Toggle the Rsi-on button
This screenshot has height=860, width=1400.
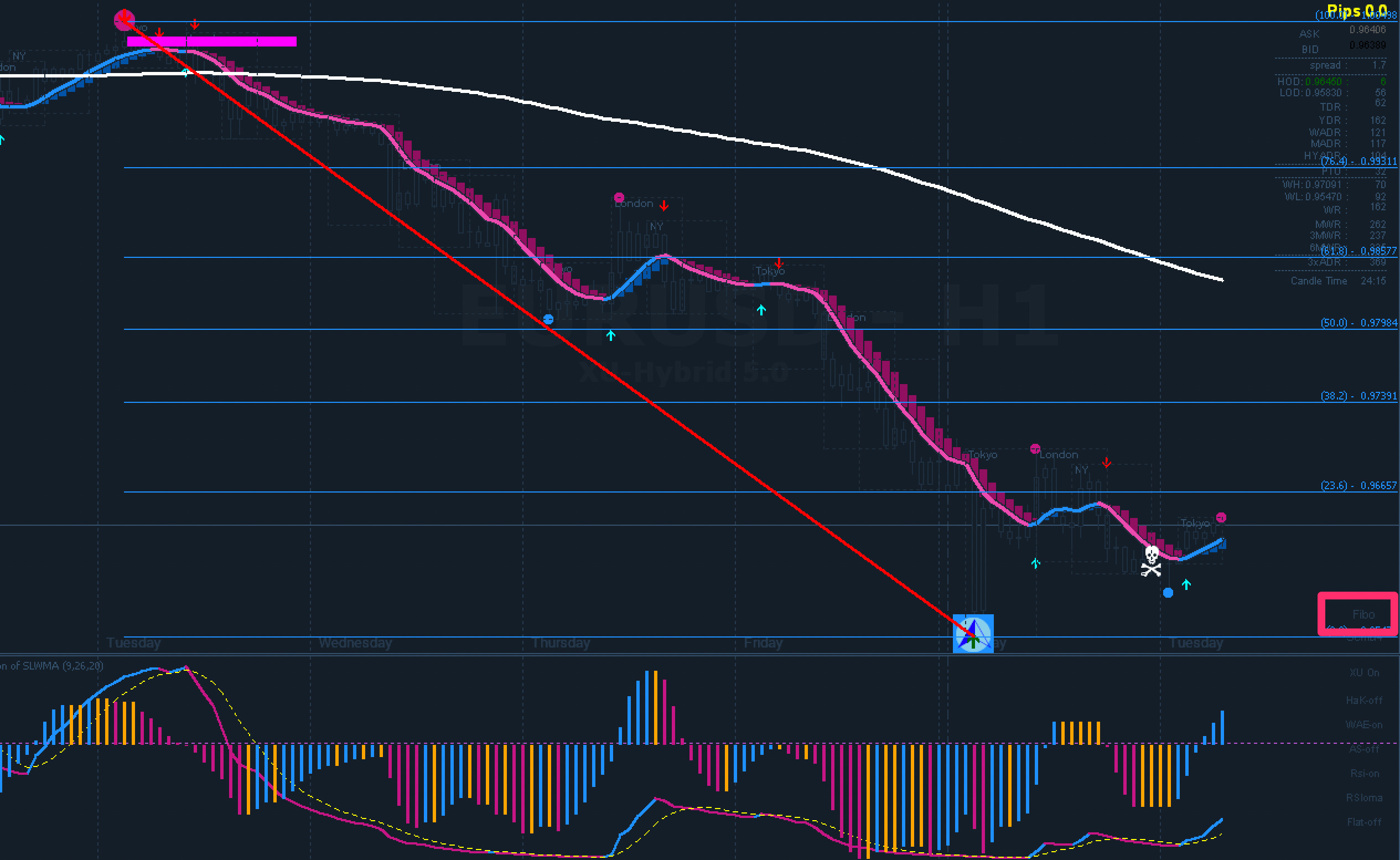(1364, 774)
